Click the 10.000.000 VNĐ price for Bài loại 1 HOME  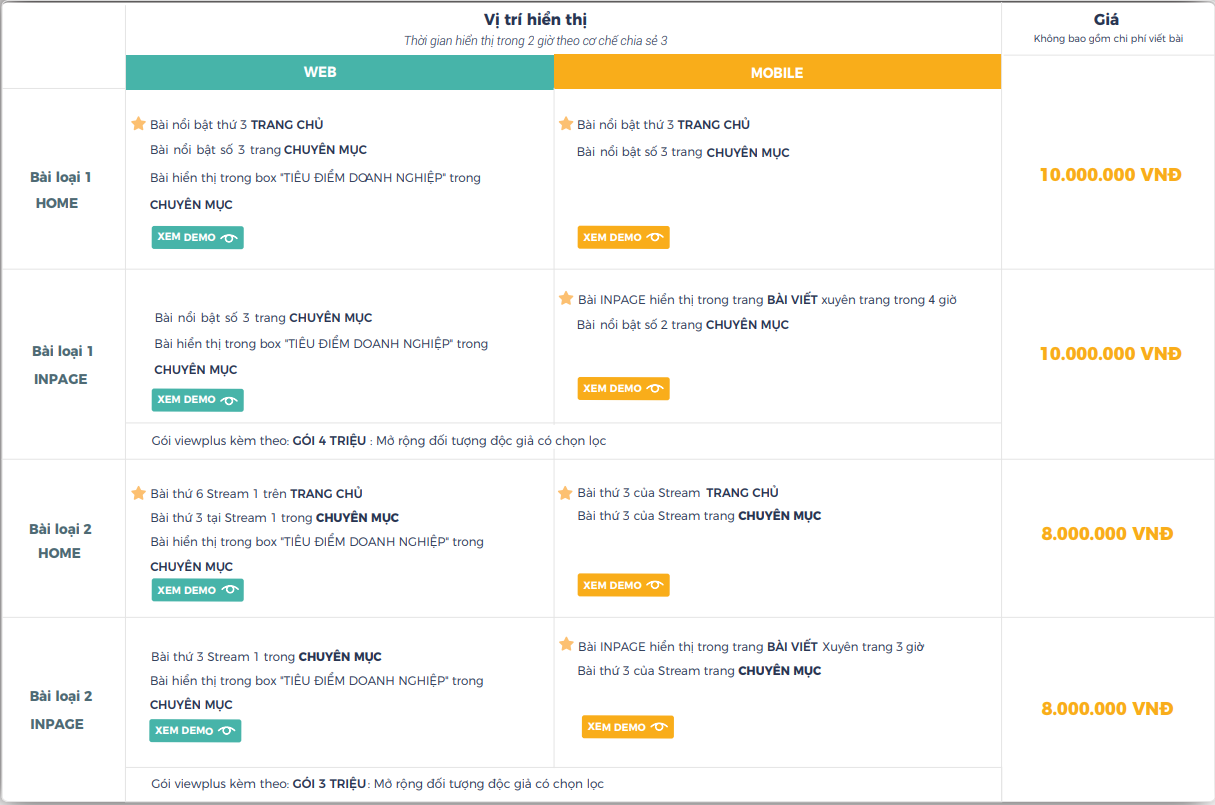click(x=1110, y=175)
